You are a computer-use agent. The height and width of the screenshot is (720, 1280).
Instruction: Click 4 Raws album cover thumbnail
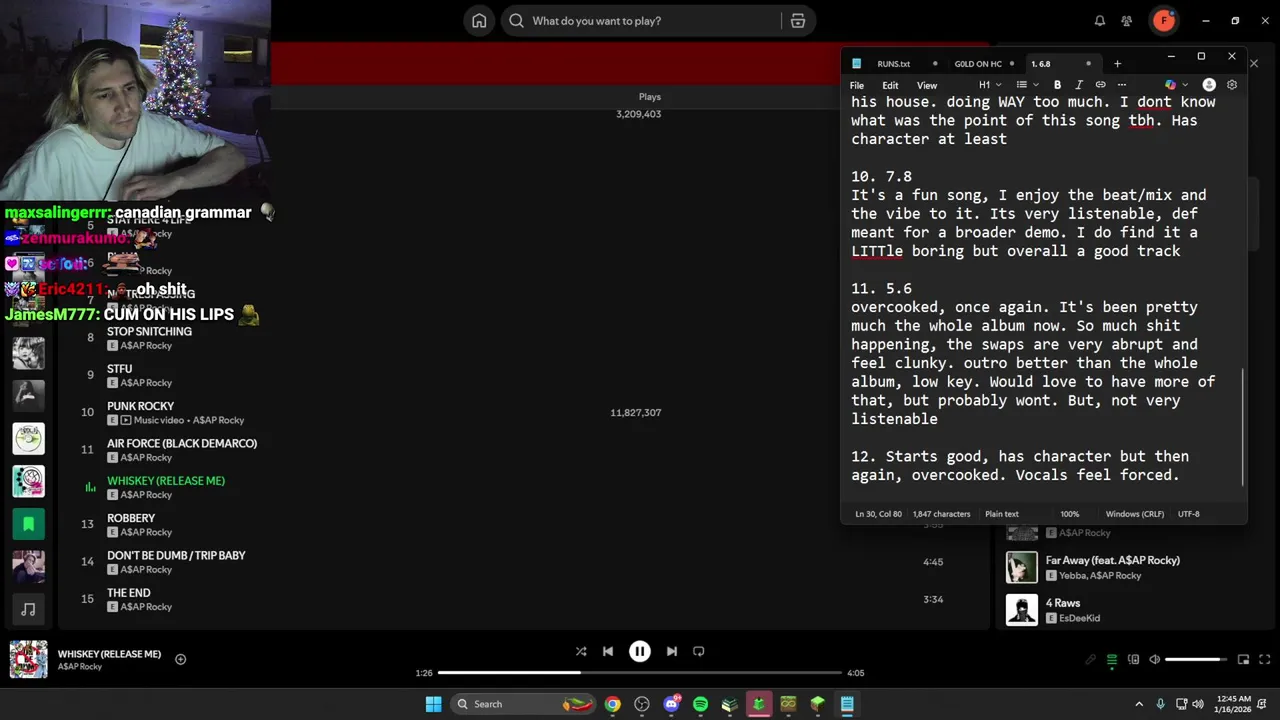click(1022, 610)
